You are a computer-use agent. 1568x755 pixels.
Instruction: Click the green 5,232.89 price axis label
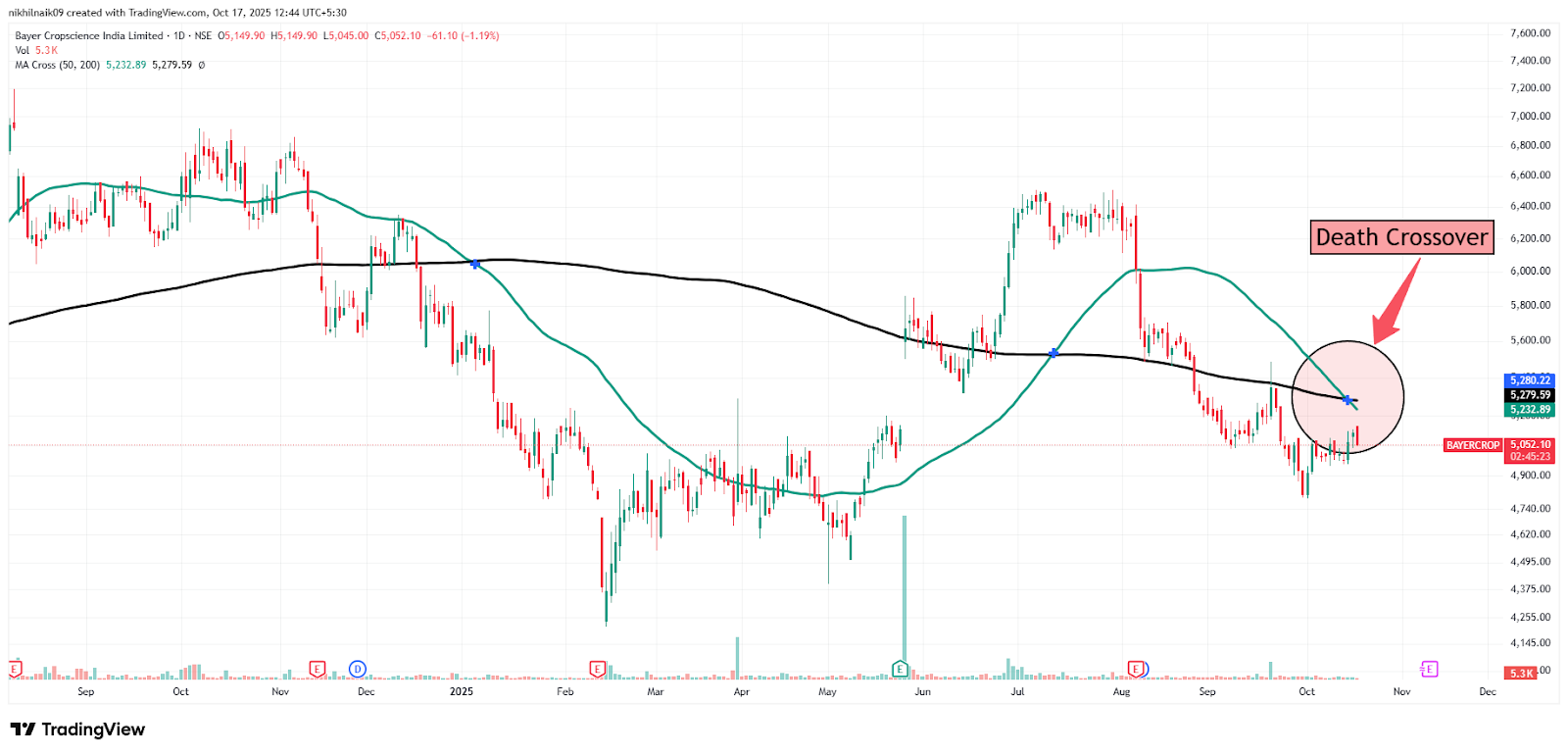[x=1530, y=410]
